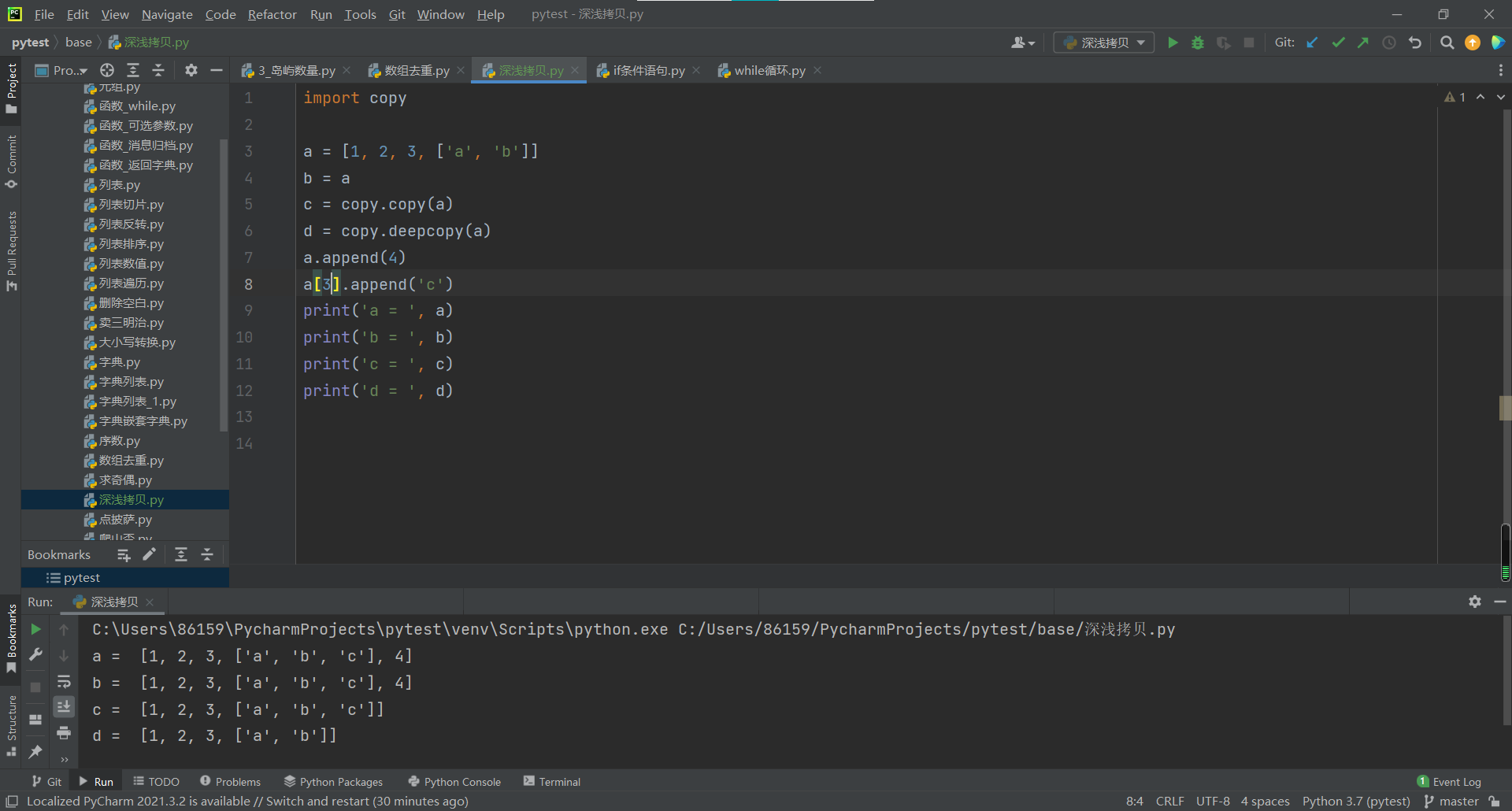
Task: Open the Bookmarks sort/group icon
Action: [124, 554]
